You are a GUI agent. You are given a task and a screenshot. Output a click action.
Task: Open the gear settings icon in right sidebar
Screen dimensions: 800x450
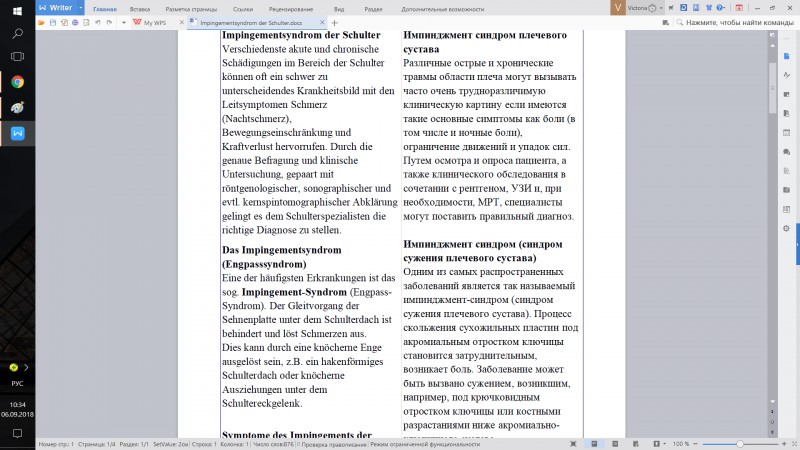point(786,228)
